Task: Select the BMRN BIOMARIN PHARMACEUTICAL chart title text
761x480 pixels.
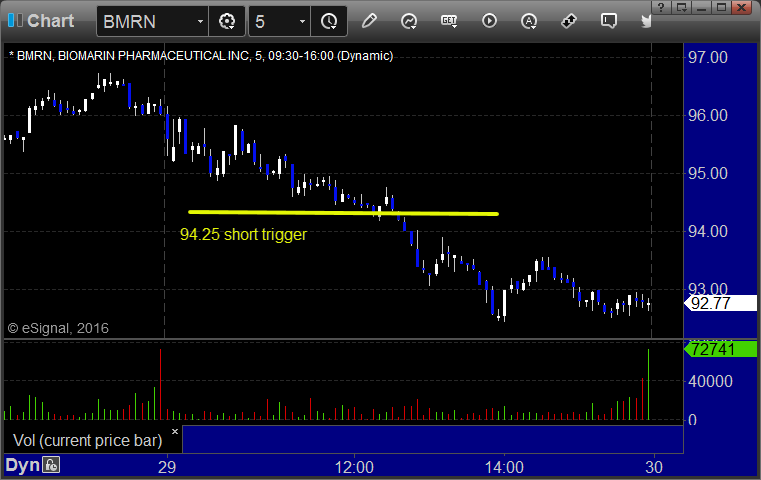Action: [x=201, y=56]
